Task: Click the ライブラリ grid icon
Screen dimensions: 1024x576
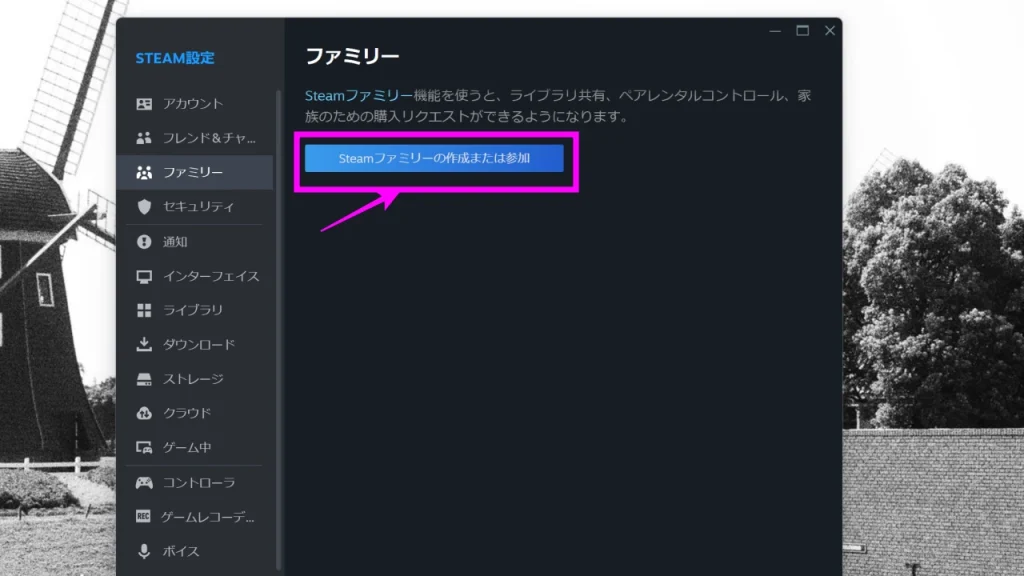Action: (x=144, y=310)
